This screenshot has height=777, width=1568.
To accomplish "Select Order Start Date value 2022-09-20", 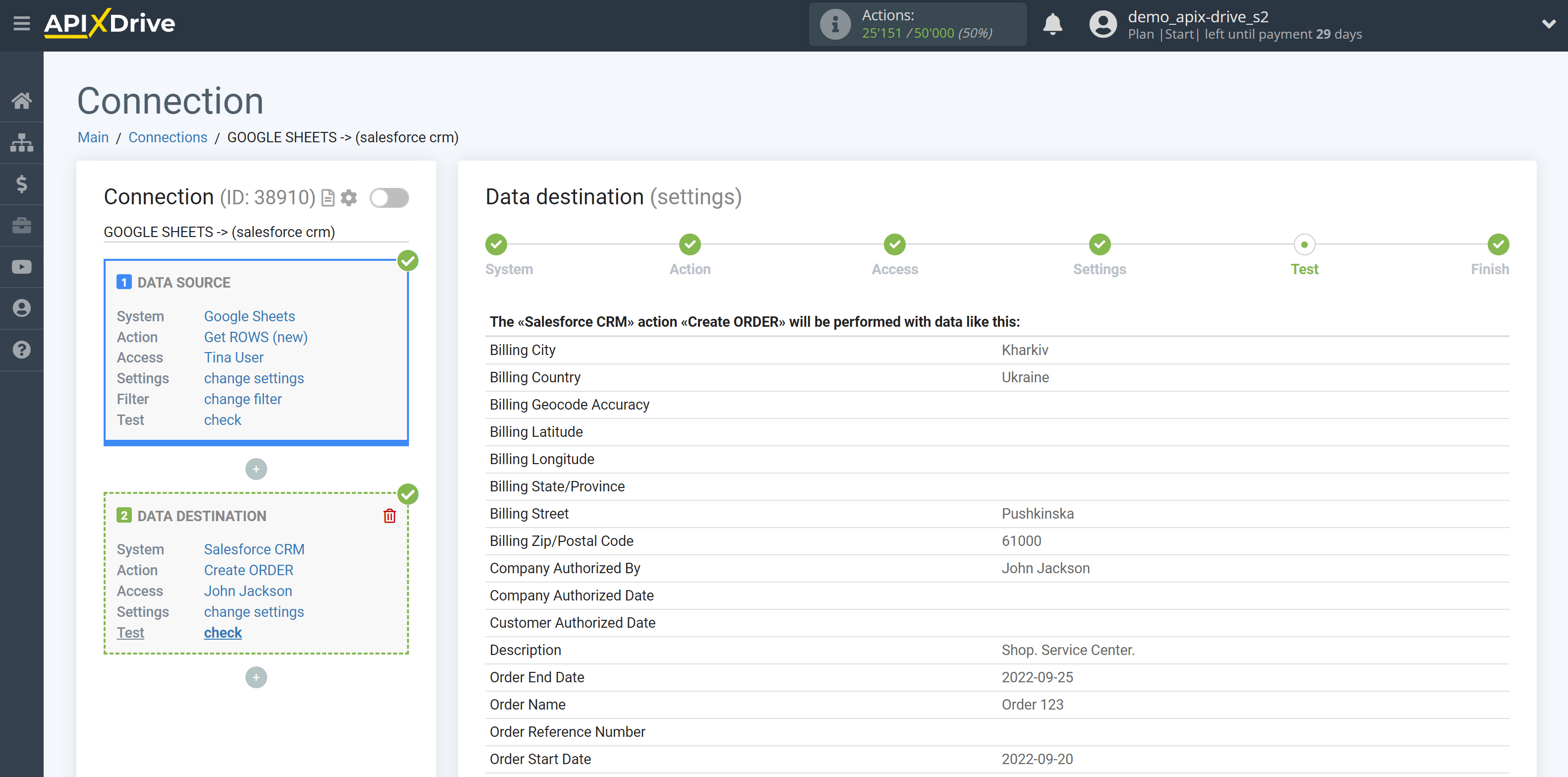I will (x=1037, y=759).
